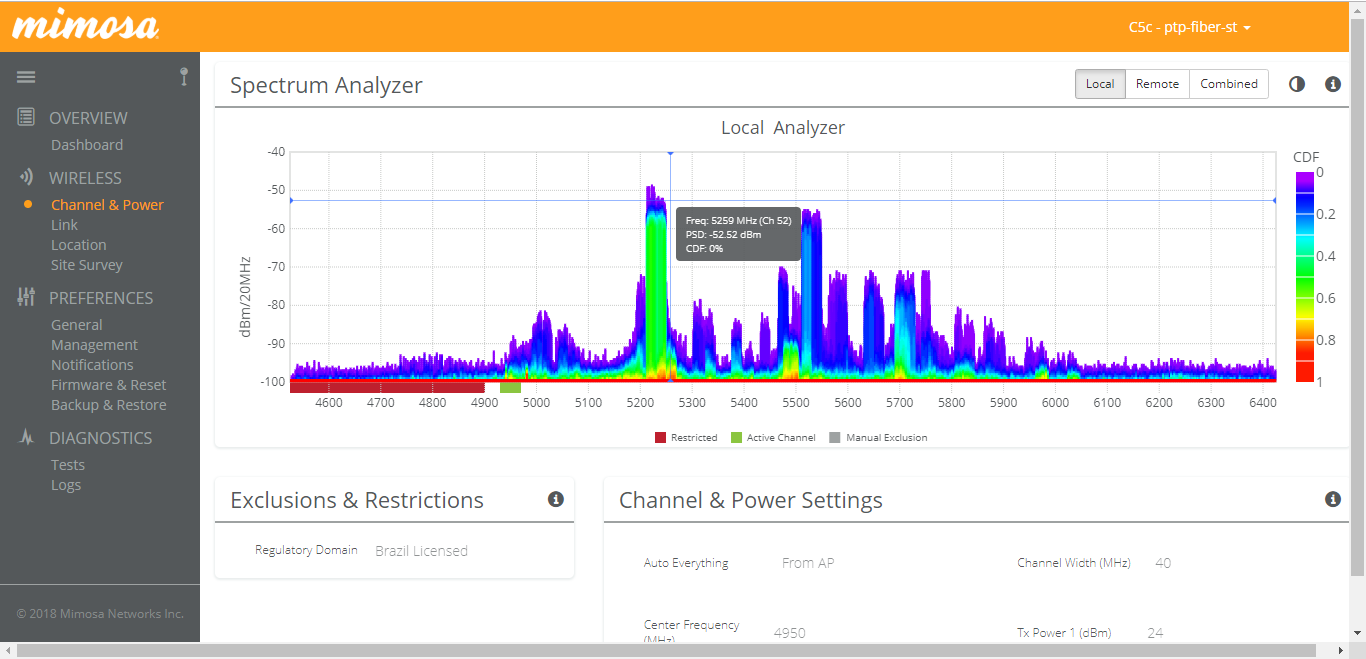
Task: Open the Site Survey page
Action: 87,265
